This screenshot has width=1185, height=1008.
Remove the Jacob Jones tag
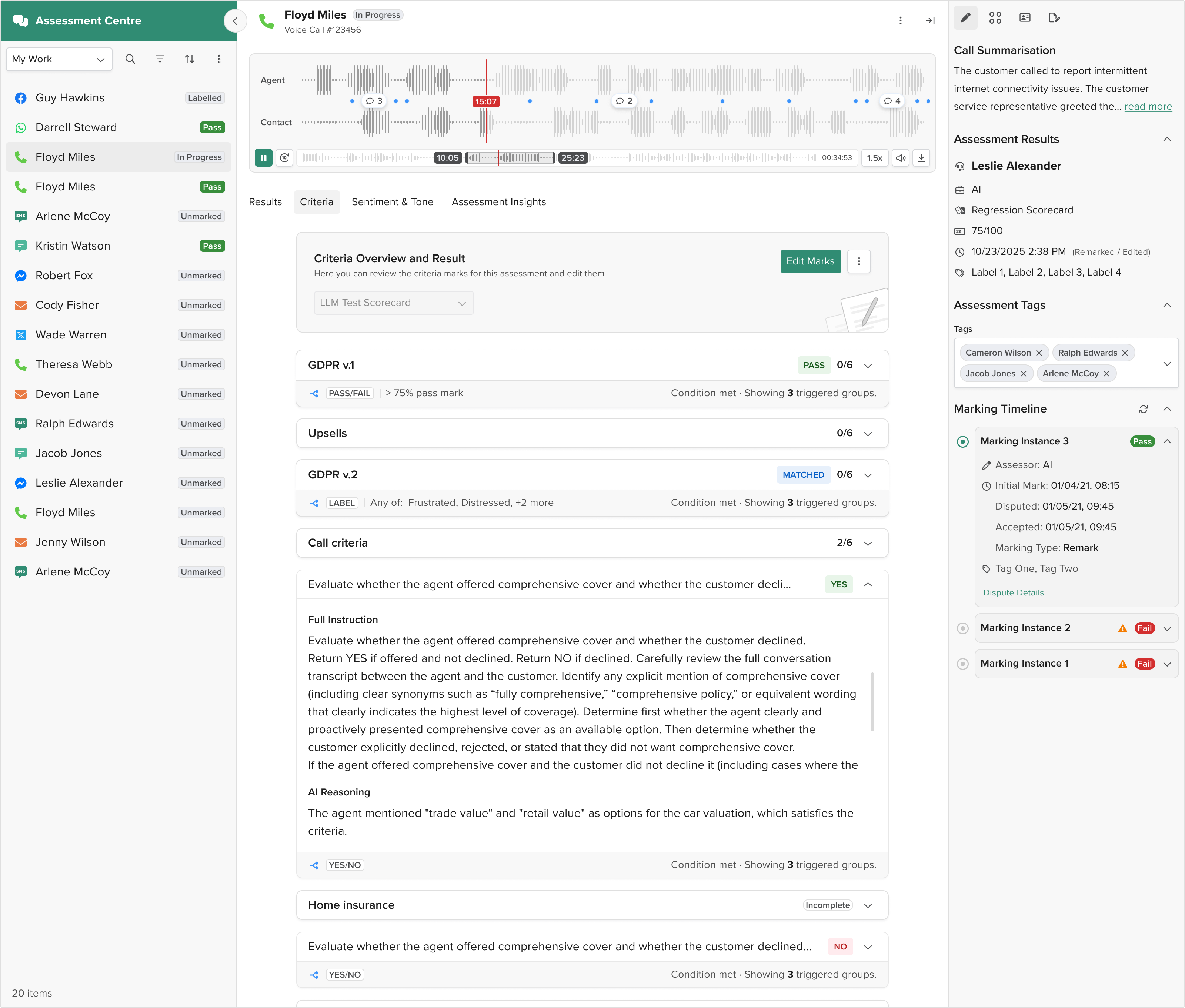point(1023,374)
